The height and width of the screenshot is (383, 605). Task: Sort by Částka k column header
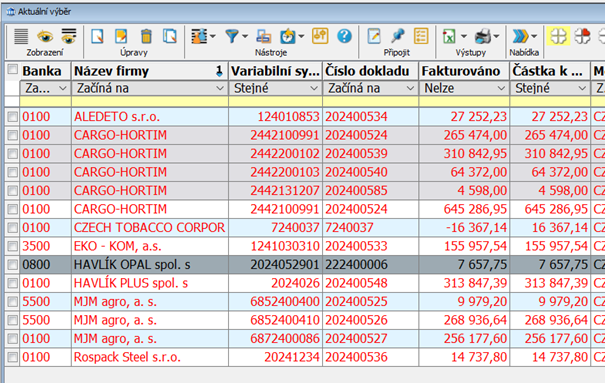coord(550,71)
